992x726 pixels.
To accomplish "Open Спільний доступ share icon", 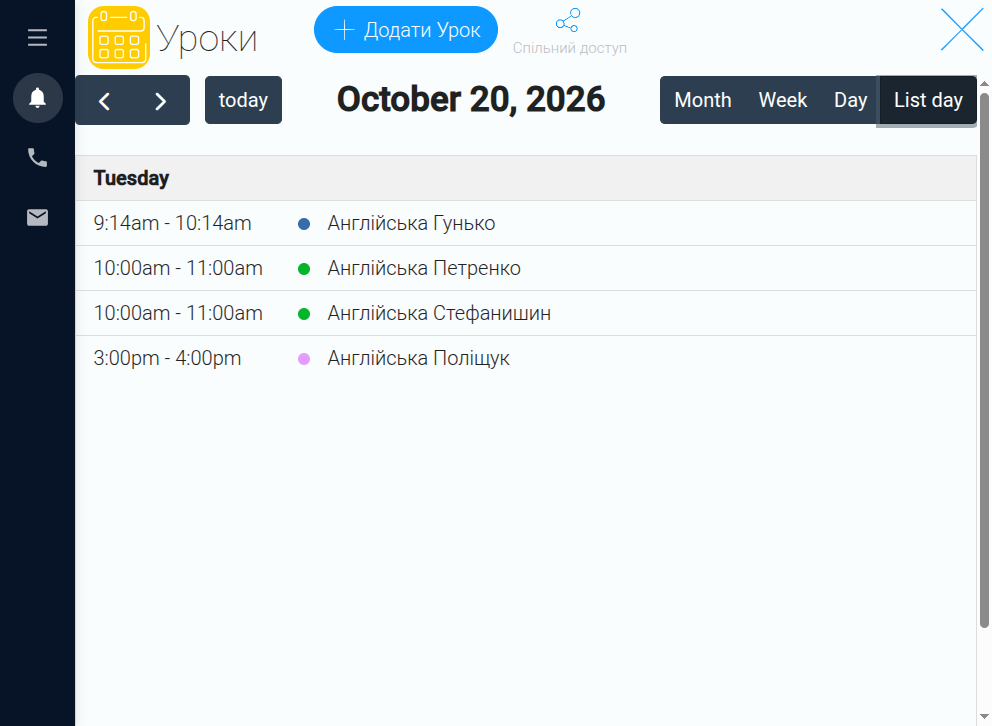I will 568,20.
